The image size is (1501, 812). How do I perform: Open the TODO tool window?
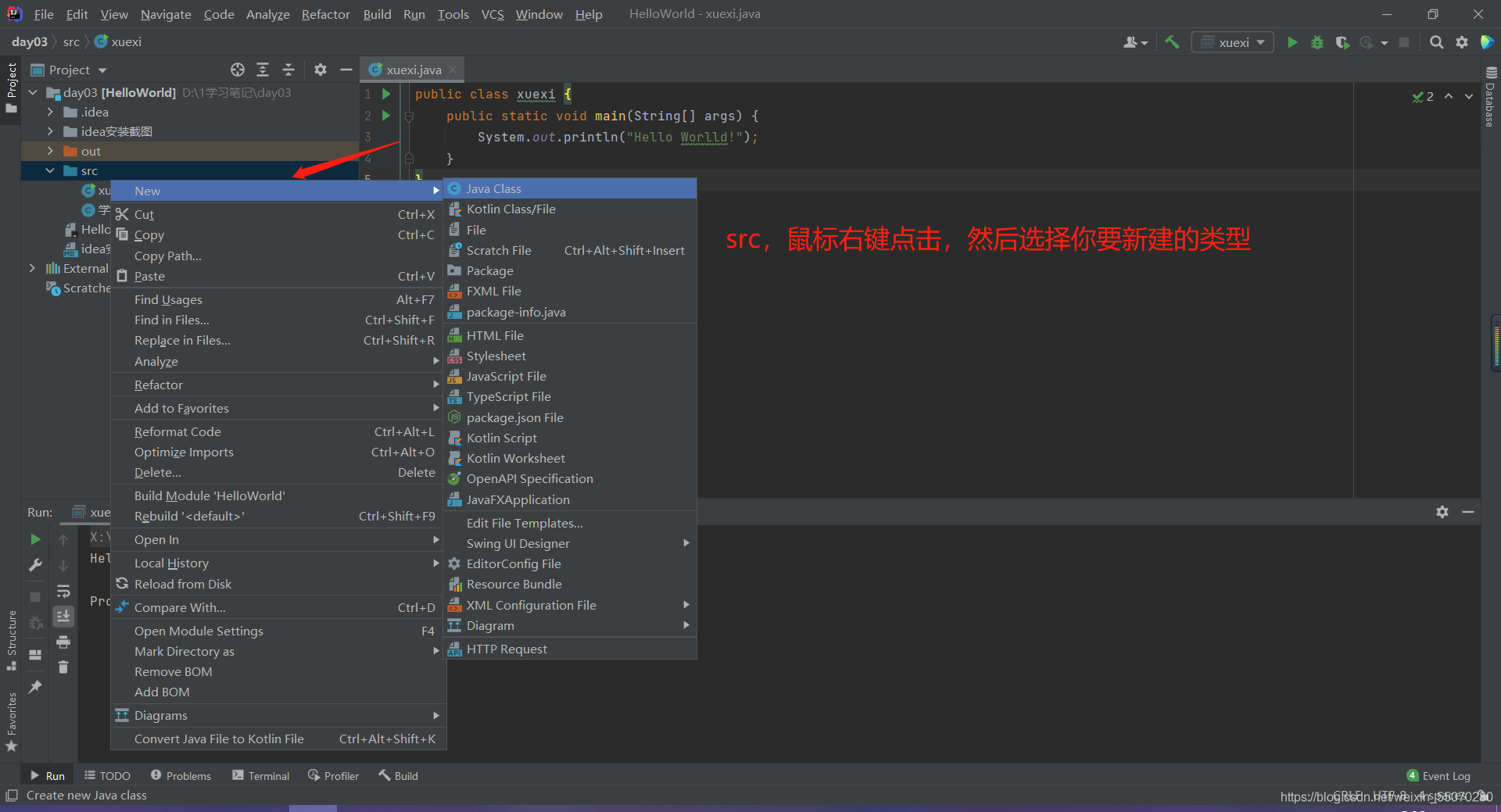point(107,775)
